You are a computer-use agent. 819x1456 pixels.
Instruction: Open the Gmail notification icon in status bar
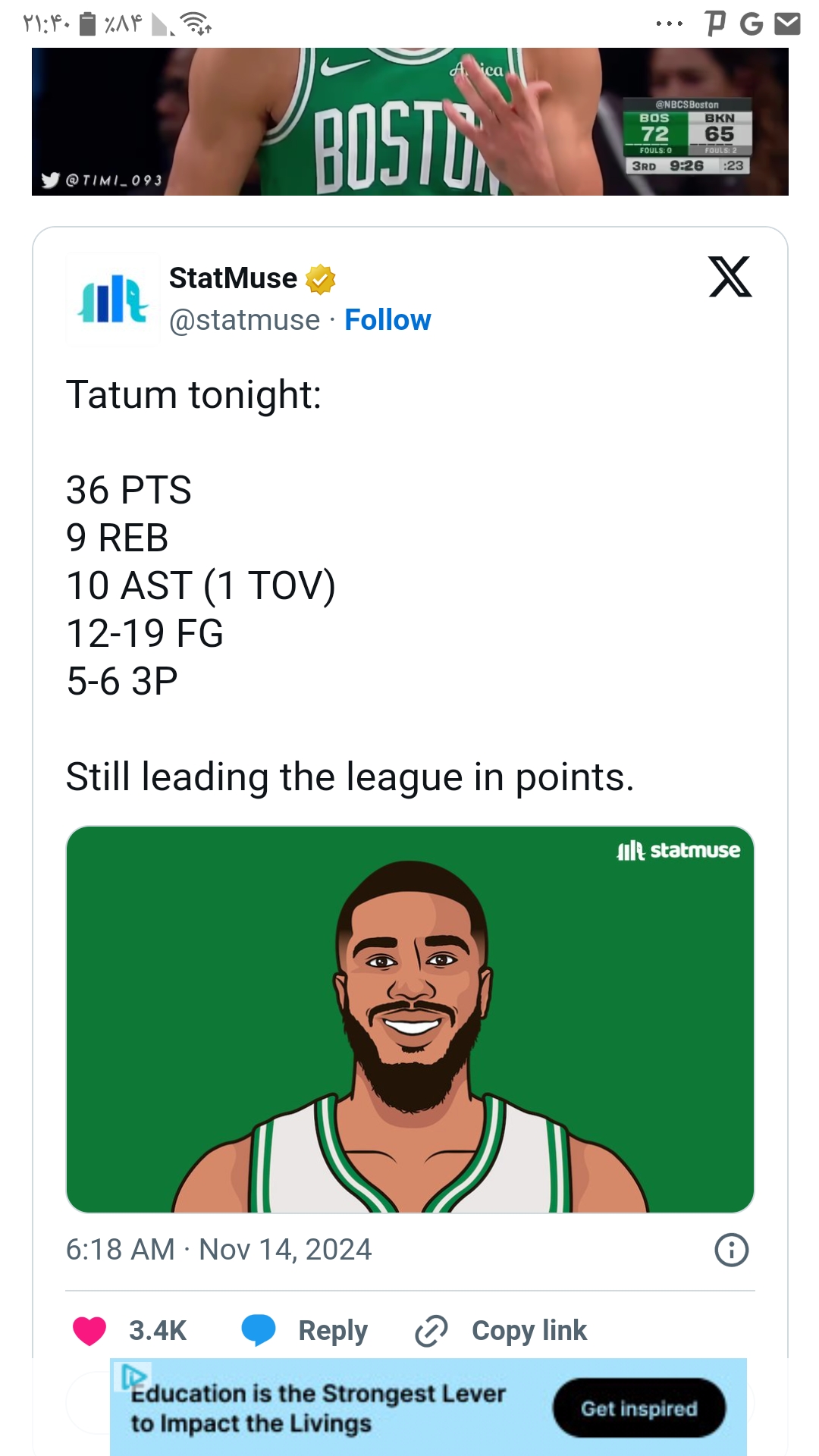tap(787, 24)
